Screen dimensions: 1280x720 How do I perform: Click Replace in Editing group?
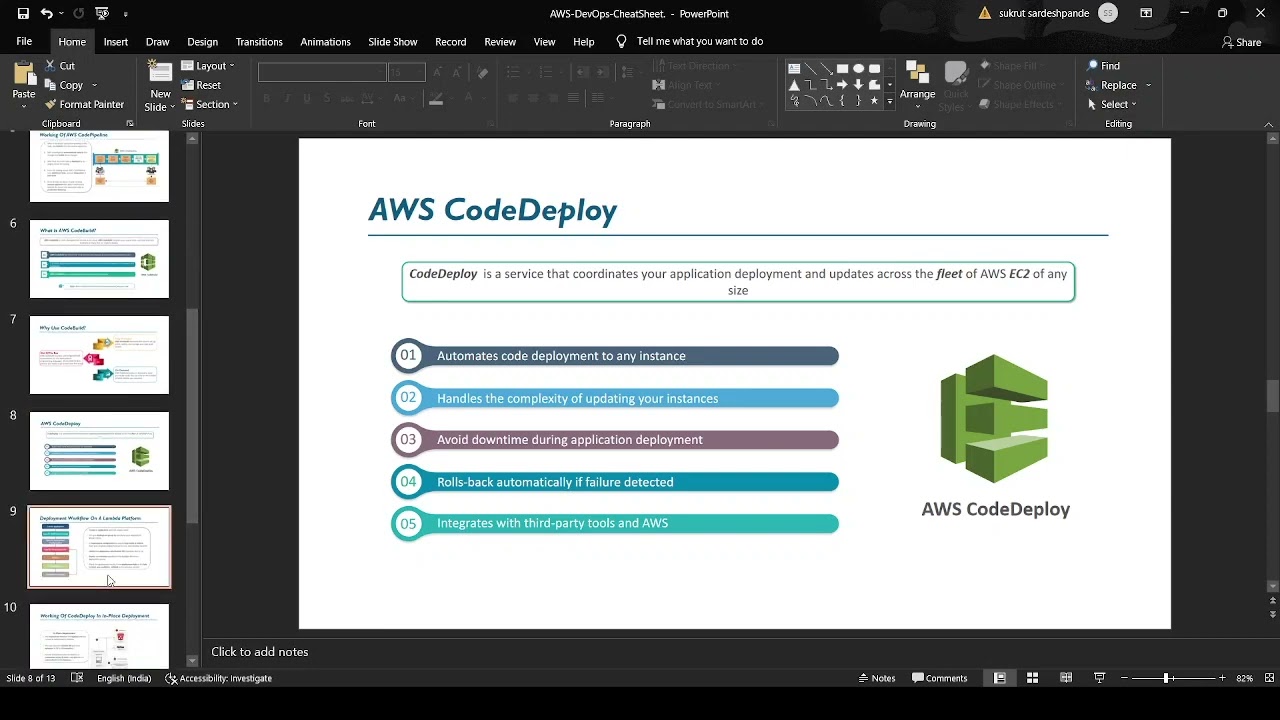(1112, 85)
